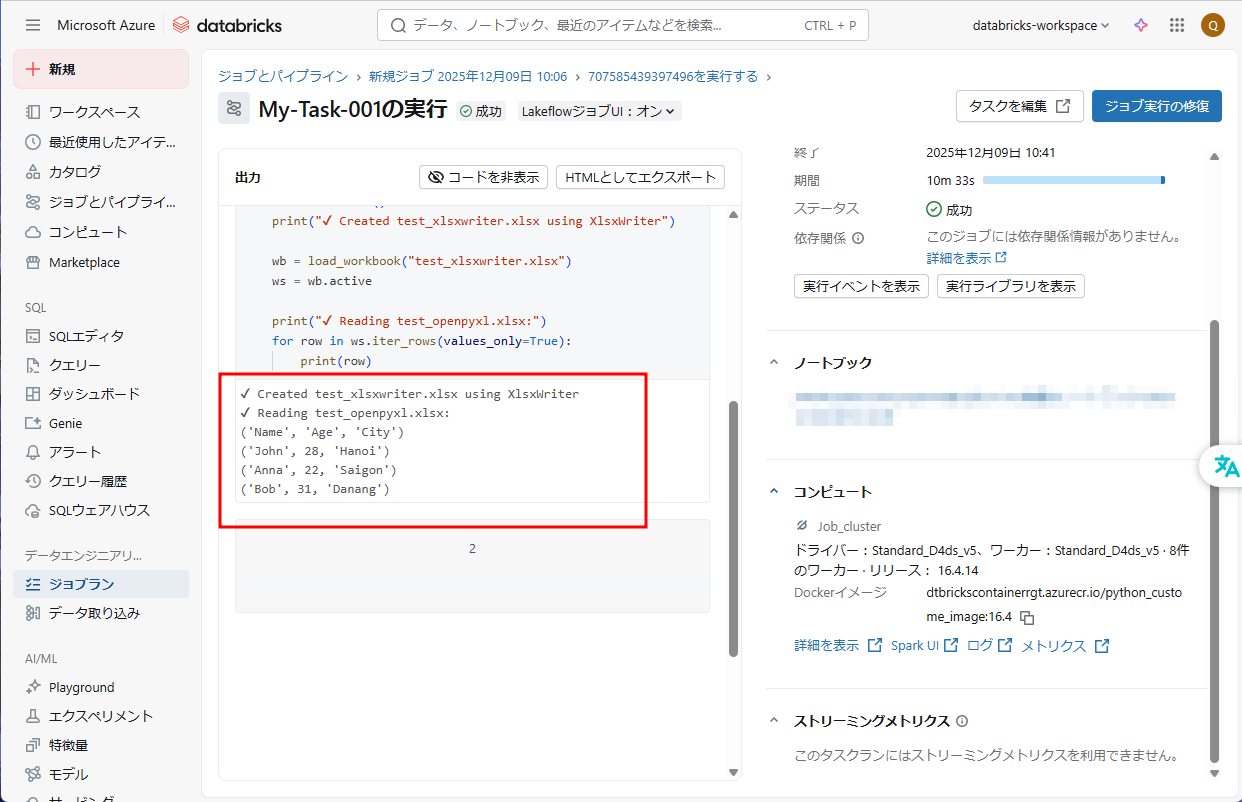The width and height of the screenshot is (1242, 802).
Task: Click the job task icon beside title
Action: click(234, 109)
